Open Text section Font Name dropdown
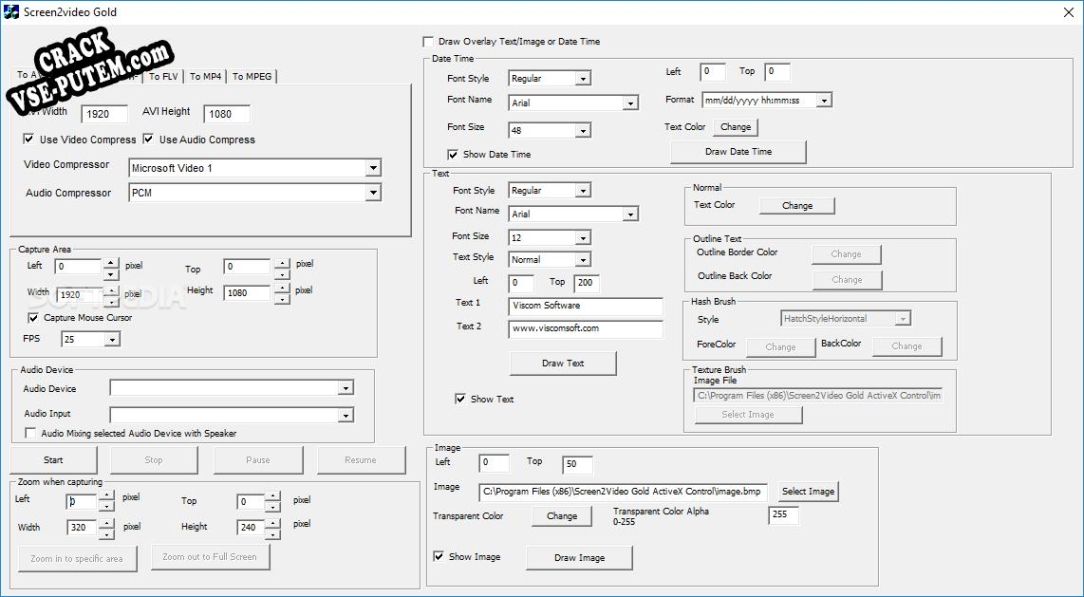Image resolution: width=1084 pixels, height=597 pixels. [x=630, y=214]
